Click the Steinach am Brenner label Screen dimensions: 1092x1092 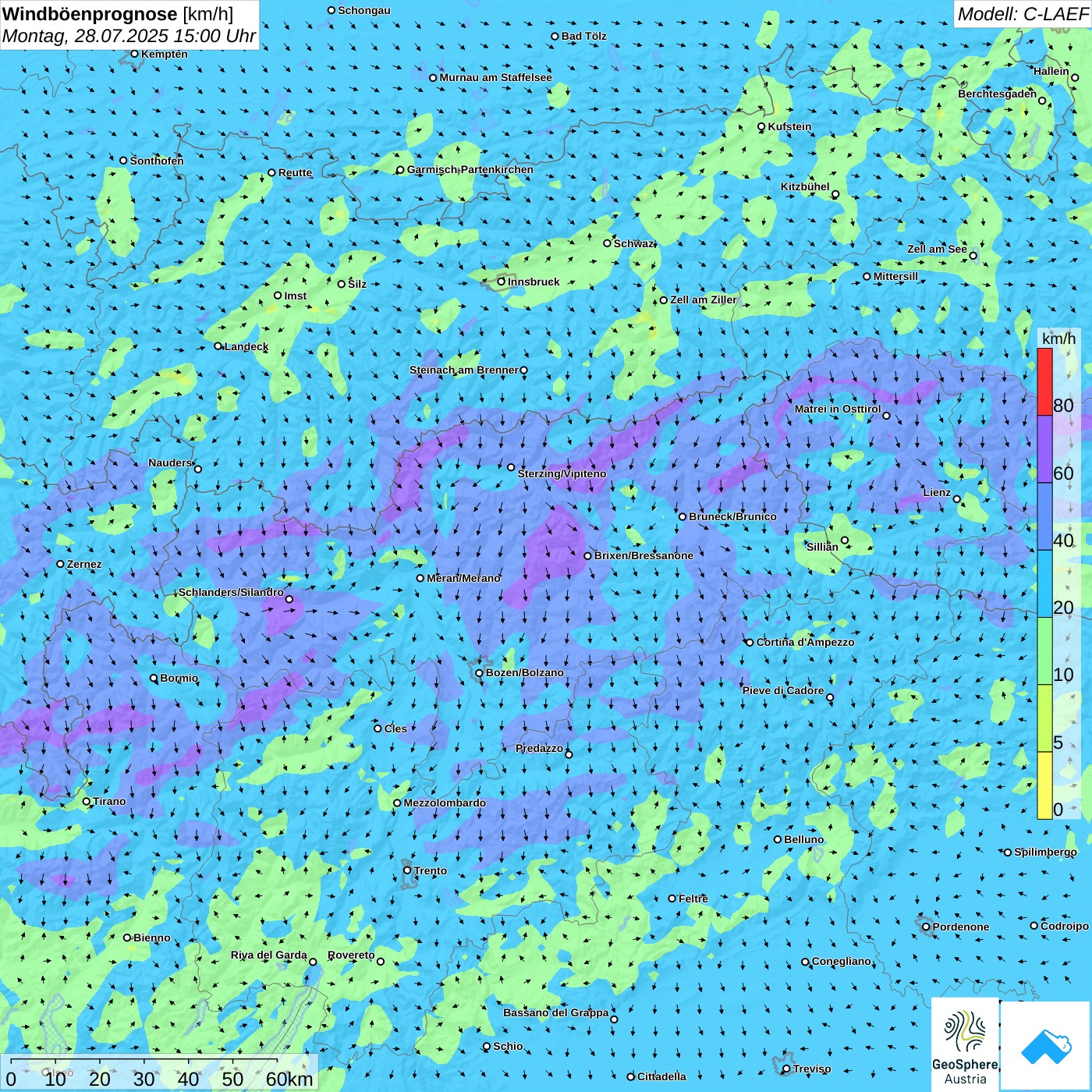click(464, 370)
